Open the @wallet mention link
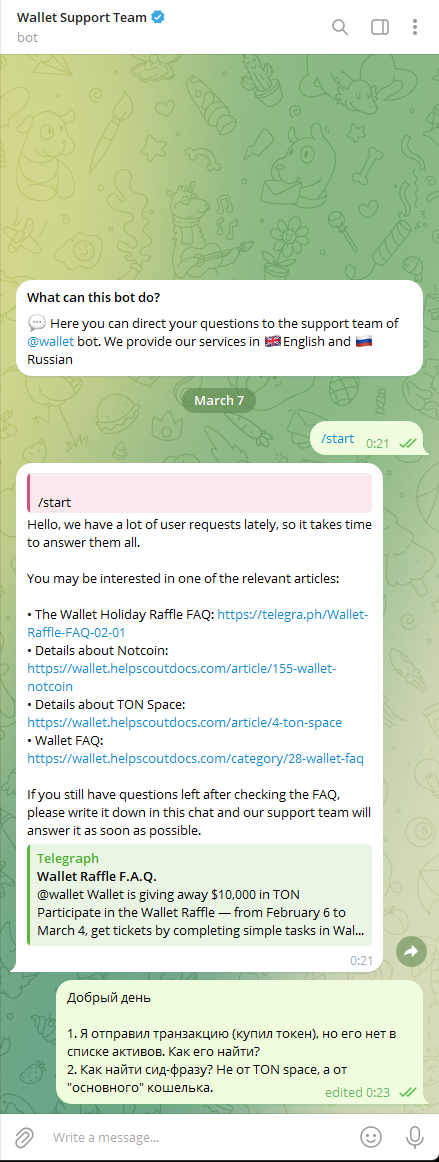 click(49, 341)
